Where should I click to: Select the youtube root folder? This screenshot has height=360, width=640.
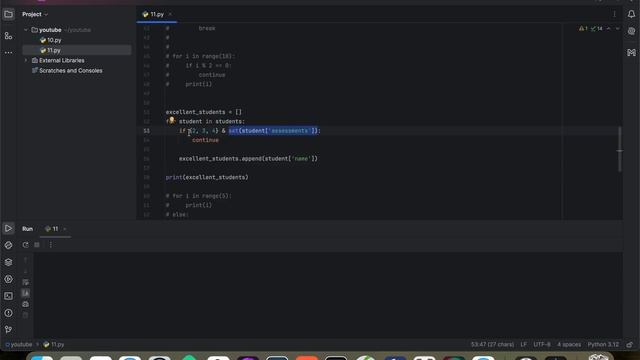tap(50, 30)
